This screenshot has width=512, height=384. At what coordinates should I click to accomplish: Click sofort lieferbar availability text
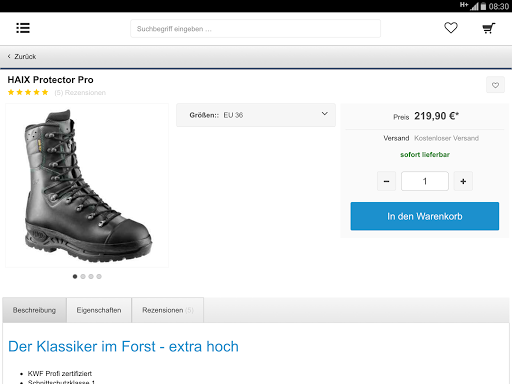point(425,155)
